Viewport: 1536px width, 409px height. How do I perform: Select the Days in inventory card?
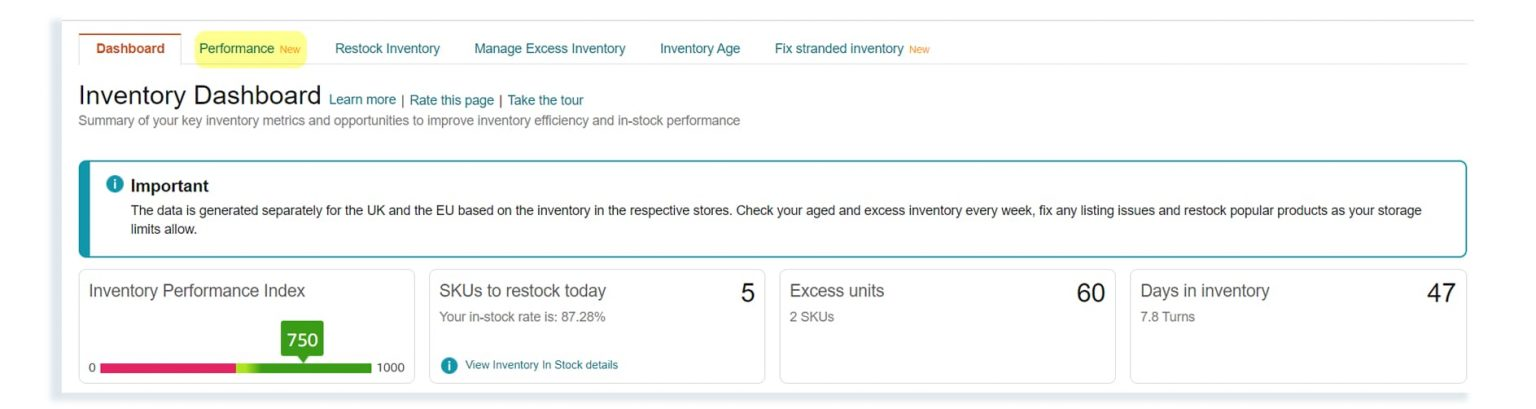click(1298, 326)
